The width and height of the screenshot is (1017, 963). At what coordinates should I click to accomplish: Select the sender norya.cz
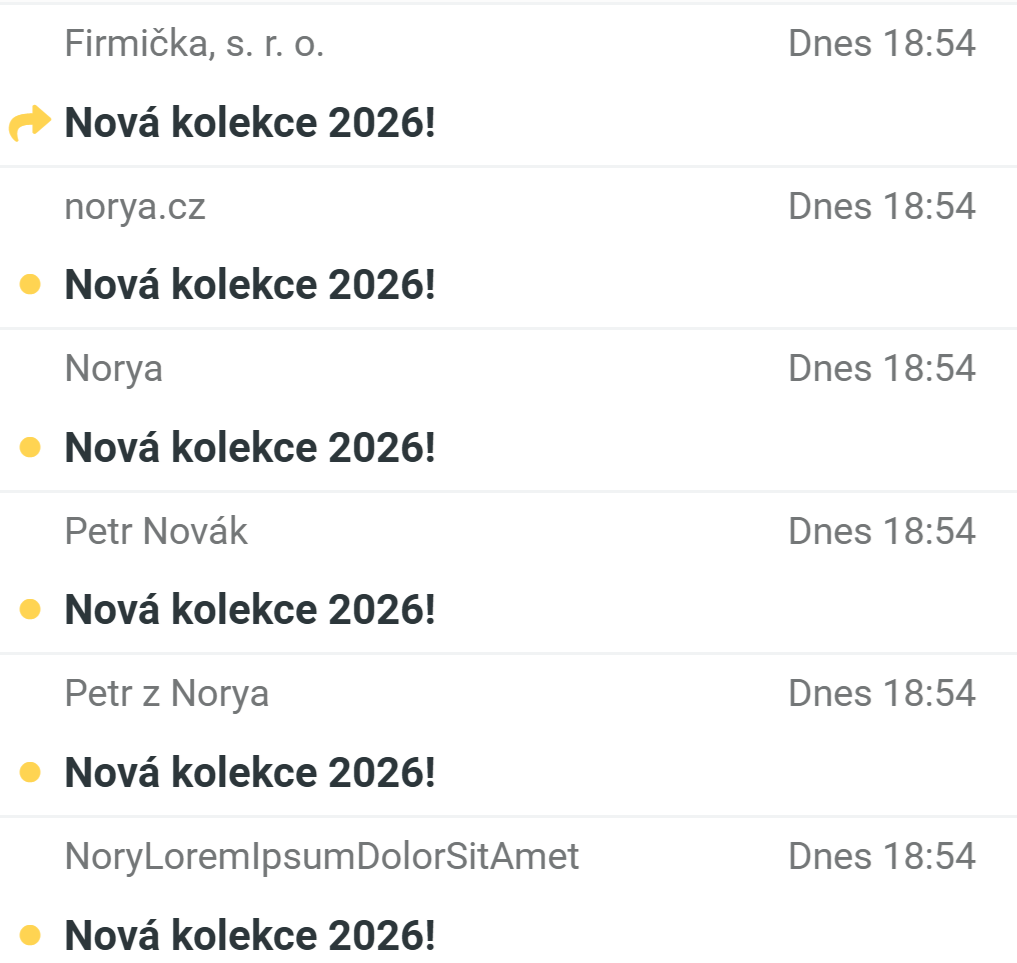point(135,207)
